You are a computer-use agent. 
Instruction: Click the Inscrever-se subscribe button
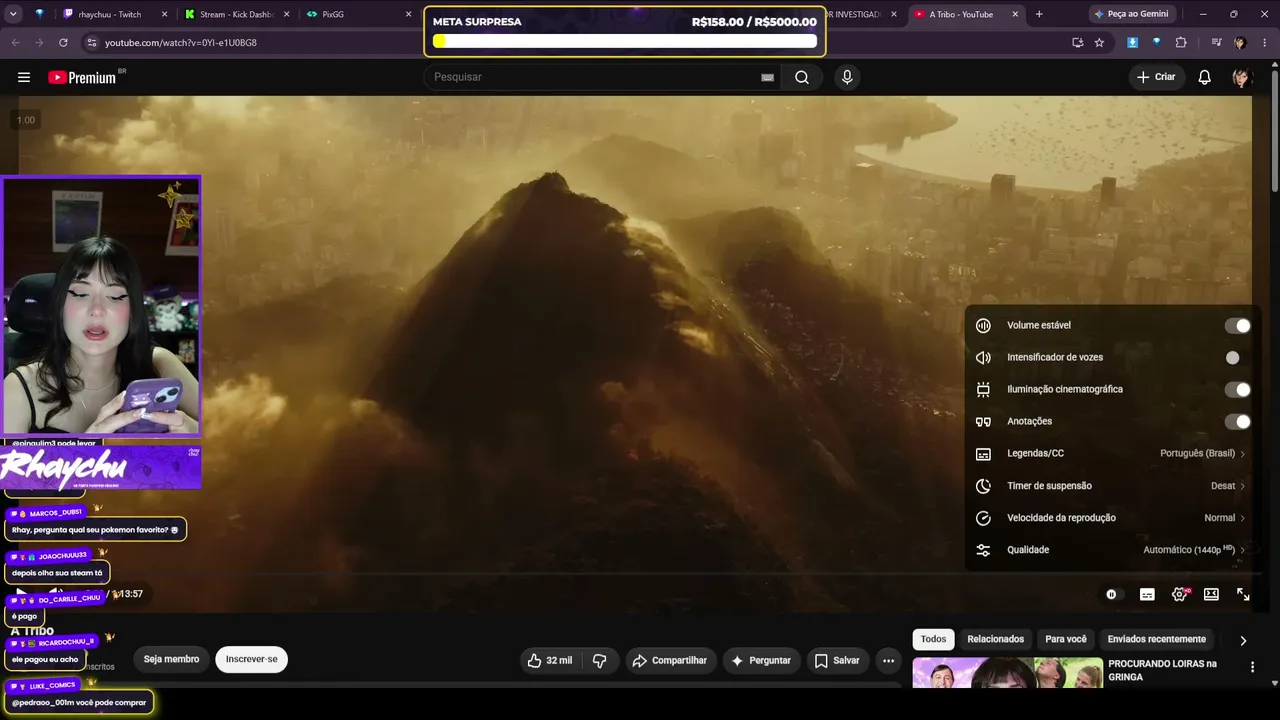click(252, 660)
